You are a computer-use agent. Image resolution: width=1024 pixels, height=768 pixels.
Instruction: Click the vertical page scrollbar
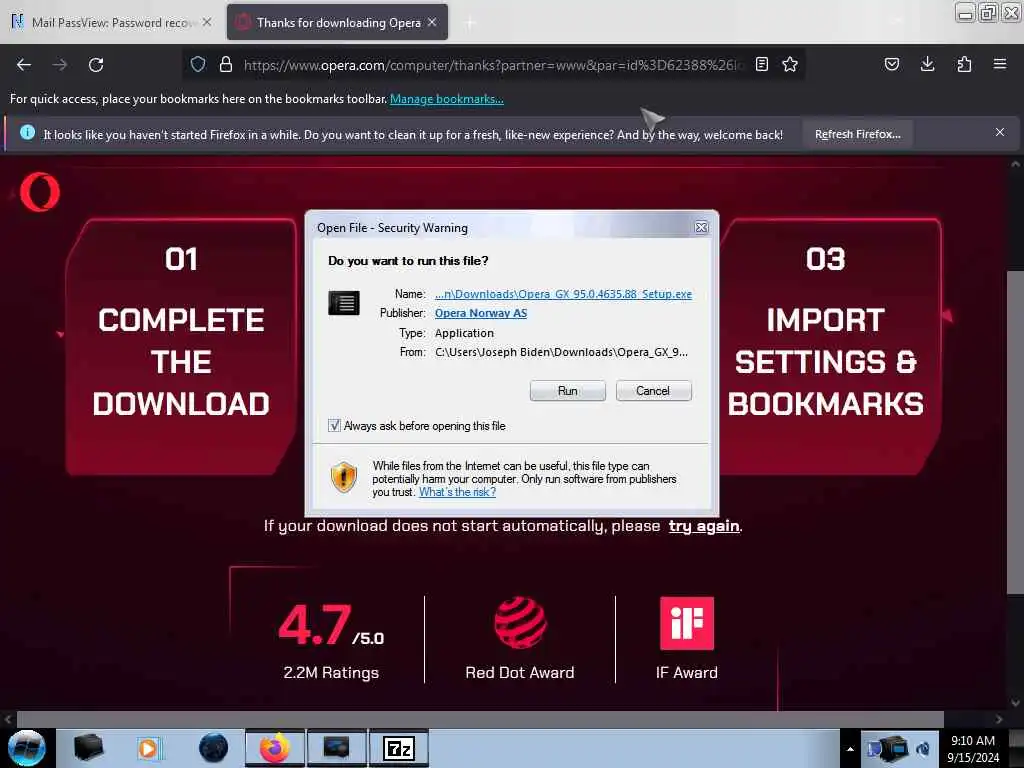point(1015,431)
